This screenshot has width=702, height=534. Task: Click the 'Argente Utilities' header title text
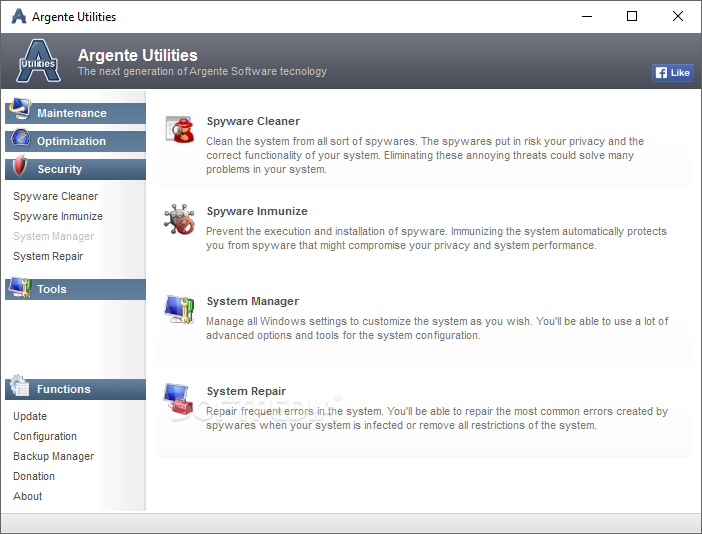pyautogui.click(x=137, y=55)
